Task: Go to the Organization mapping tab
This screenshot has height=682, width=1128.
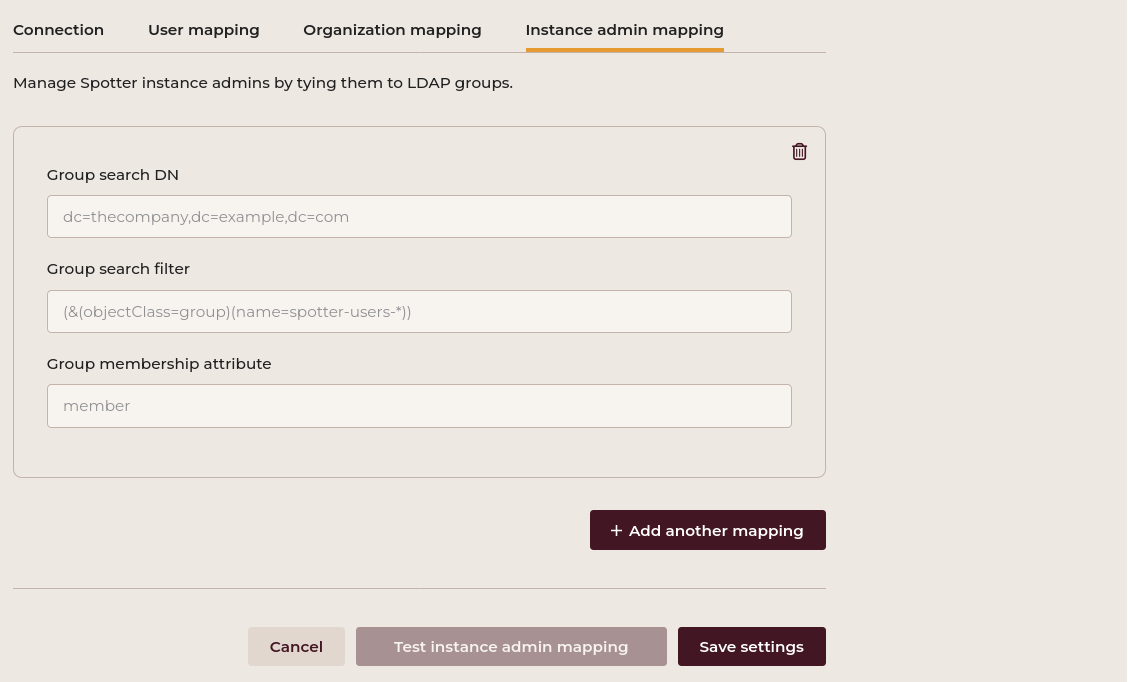Action: (x=392, y=30)
